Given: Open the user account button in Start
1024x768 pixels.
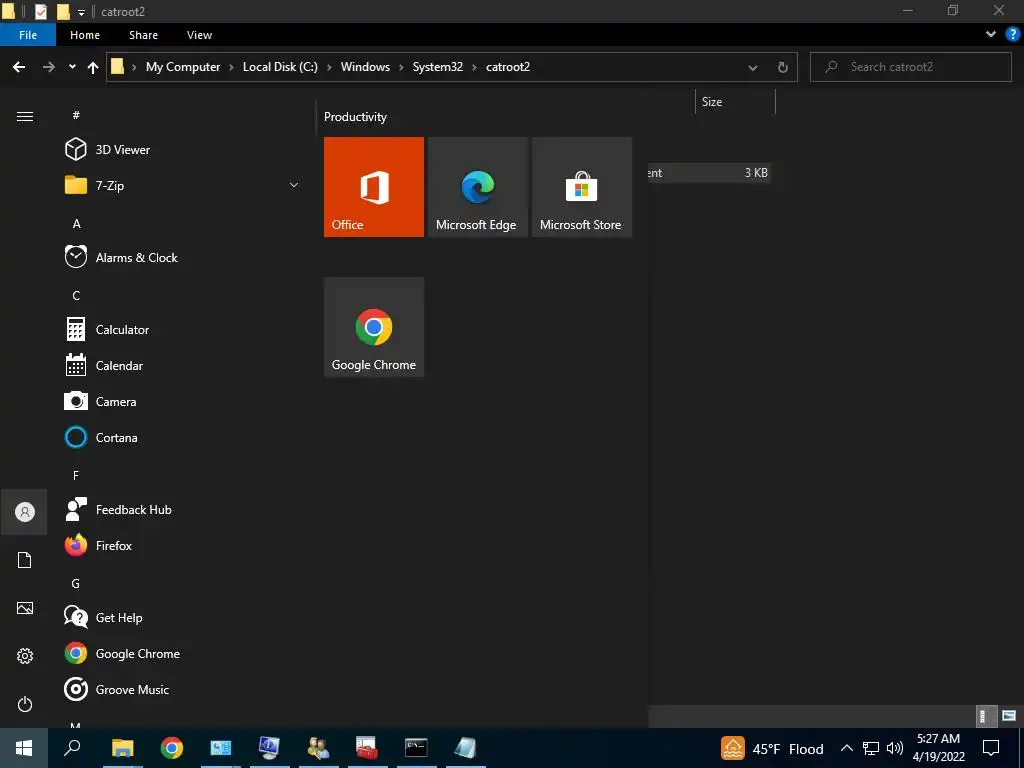Looking at the screenshot, I should [24, 512].
